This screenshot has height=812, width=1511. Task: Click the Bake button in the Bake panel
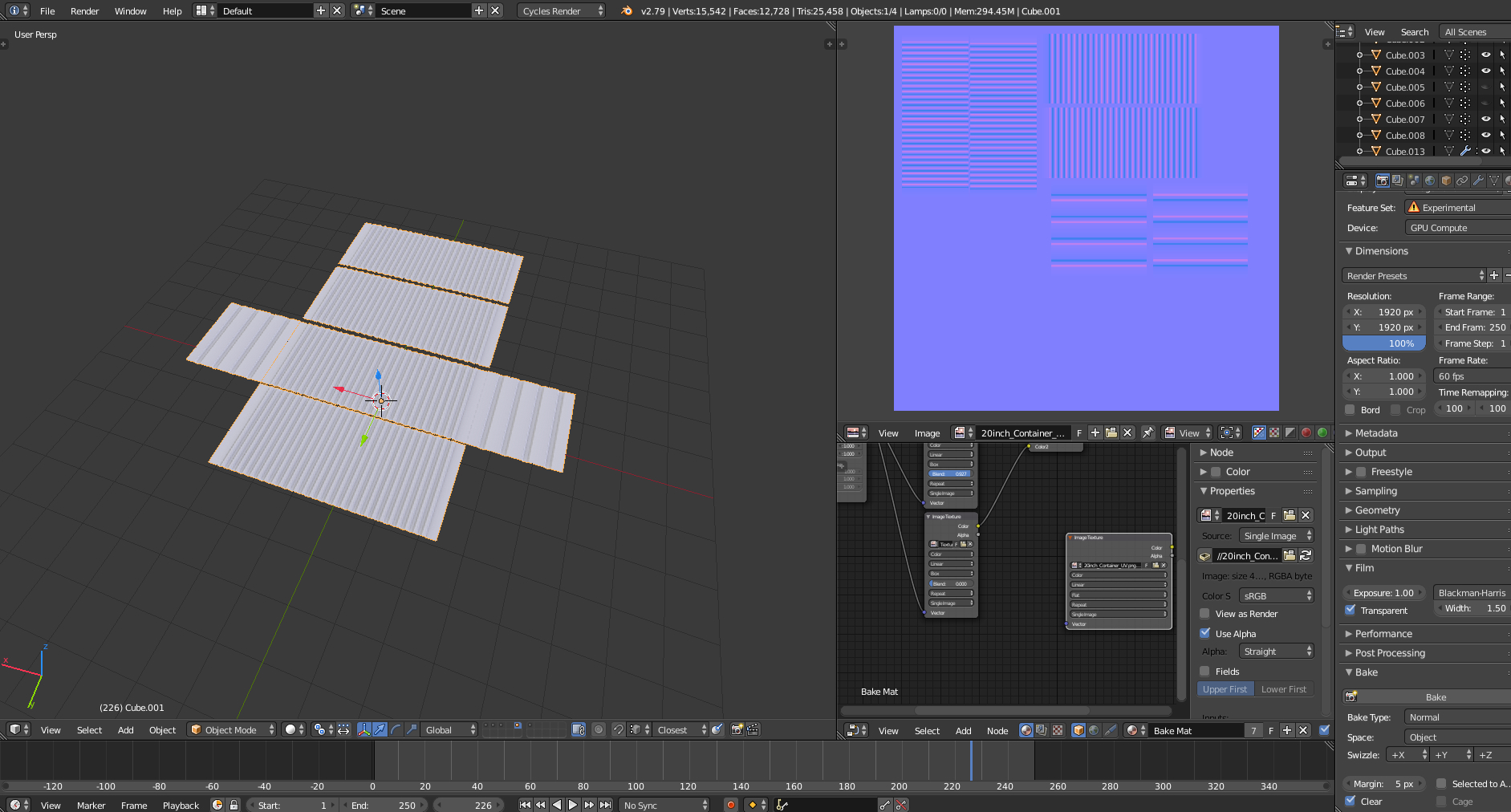[x=1427, y=697]
